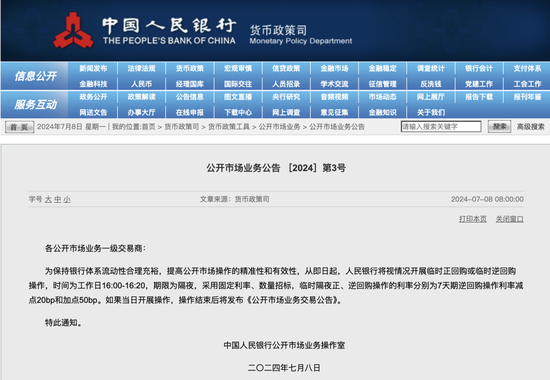550x380 pixels.
Task: Click the 搜索 search button
Action: [499, 127]
